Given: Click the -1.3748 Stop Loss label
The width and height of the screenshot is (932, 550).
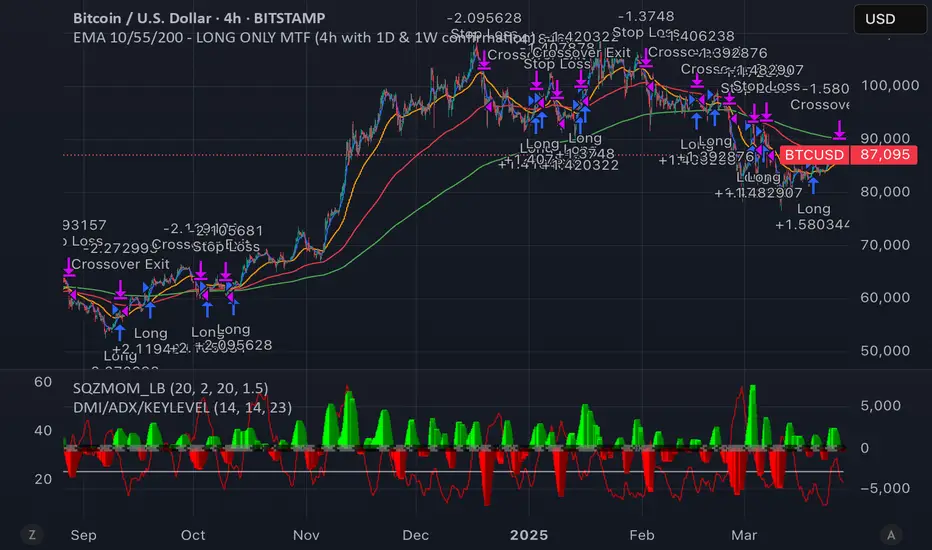Looking at the screenshot, I should coord(646,24).
